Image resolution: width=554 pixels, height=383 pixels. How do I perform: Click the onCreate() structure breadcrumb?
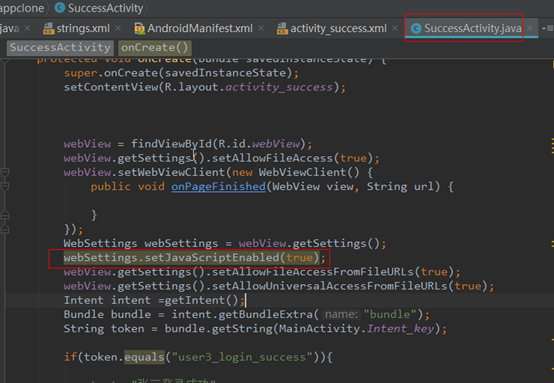[x=155, y=48]
